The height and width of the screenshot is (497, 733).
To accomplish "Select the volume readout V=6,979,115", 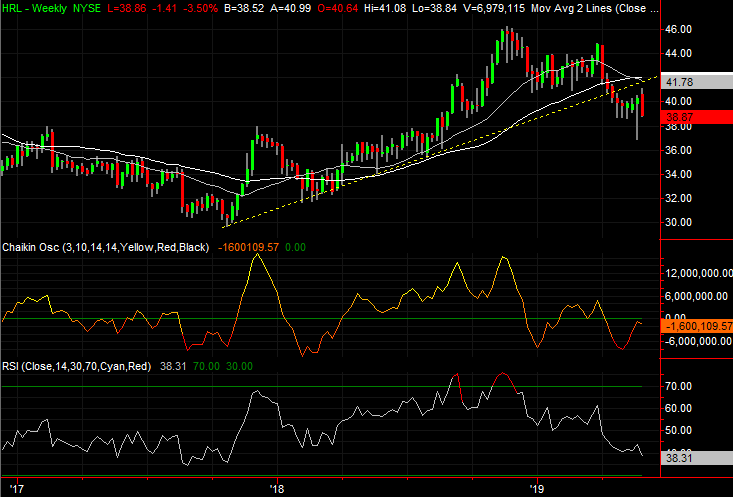I will (493, 8).
